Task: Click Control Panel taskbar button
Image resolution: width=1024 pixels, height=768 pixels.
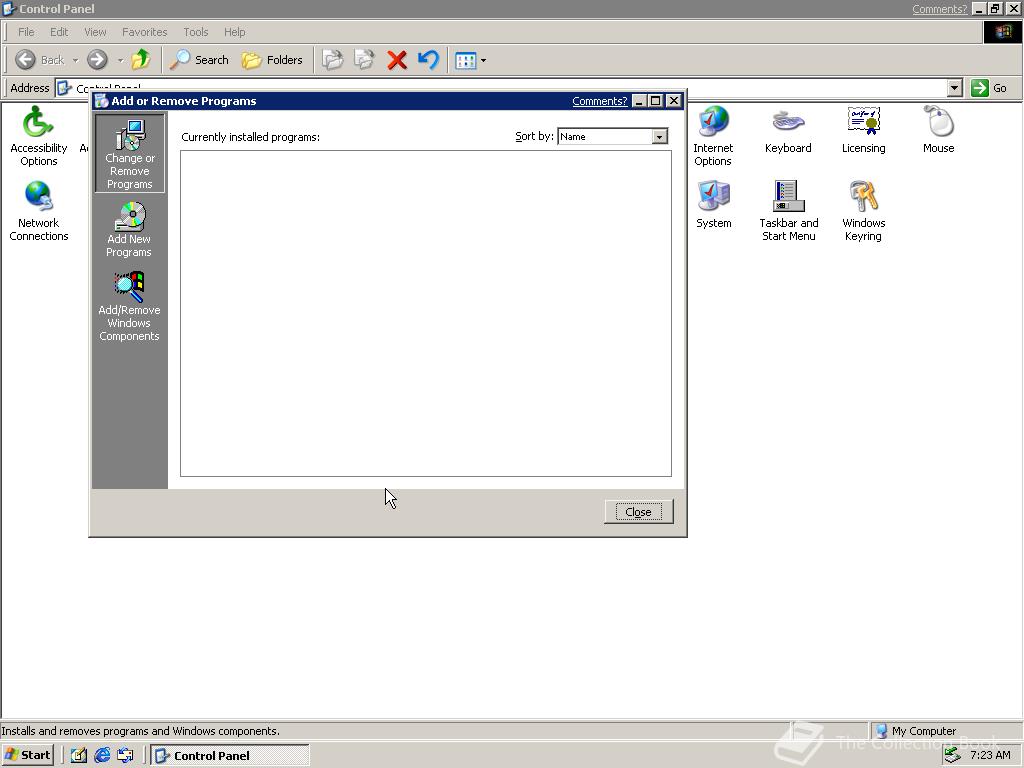Action: 230,756
